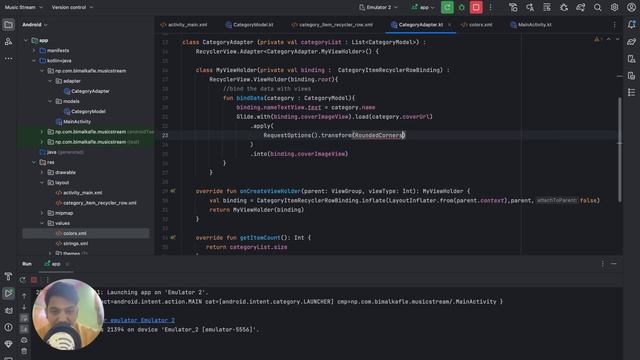Click the warnings indicator in editor corner
640x360 pixels.
point(598,39)
